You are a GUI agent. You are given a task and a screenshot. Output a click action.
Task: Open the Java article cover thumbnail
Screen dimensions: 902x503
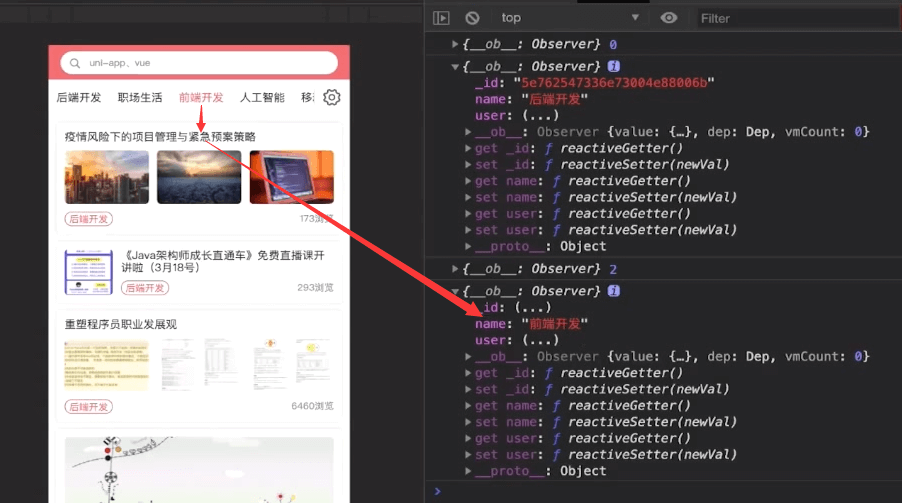tap(89, 272)
